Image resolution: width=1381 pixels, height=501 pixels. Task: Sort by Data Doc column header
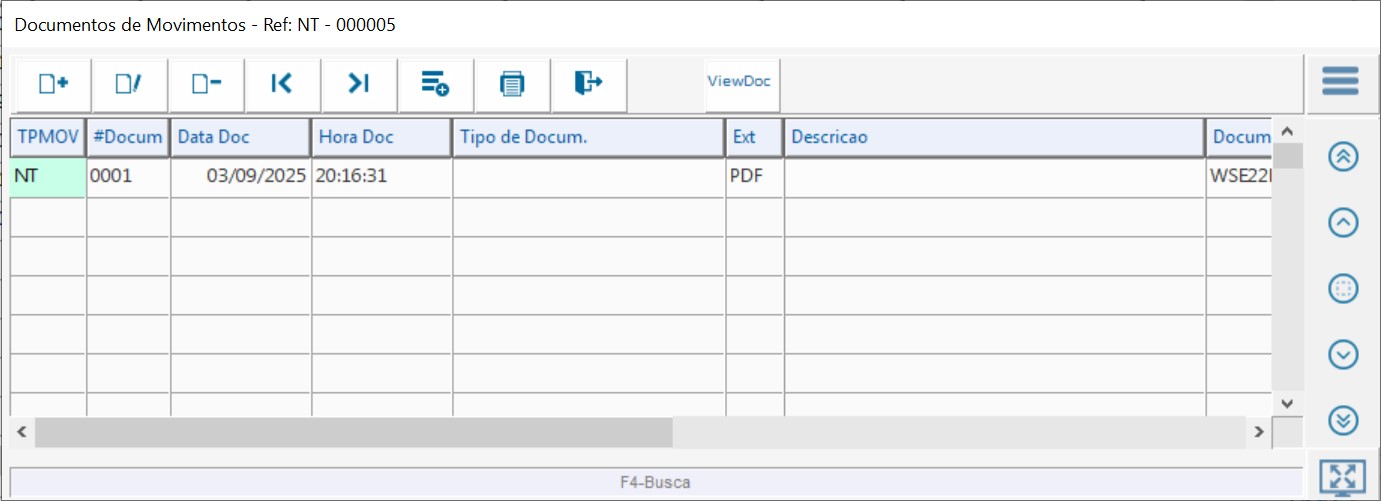[x=240, y=138]
